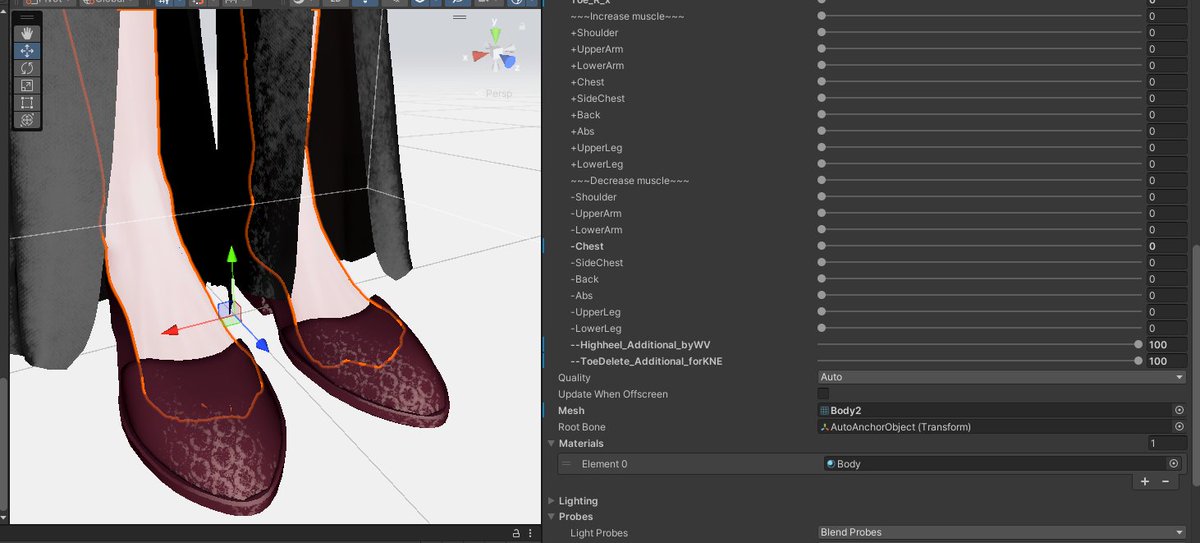Click the tools overlay drag handle
This screenshot has width=1200, height=543.
[27, 18]
